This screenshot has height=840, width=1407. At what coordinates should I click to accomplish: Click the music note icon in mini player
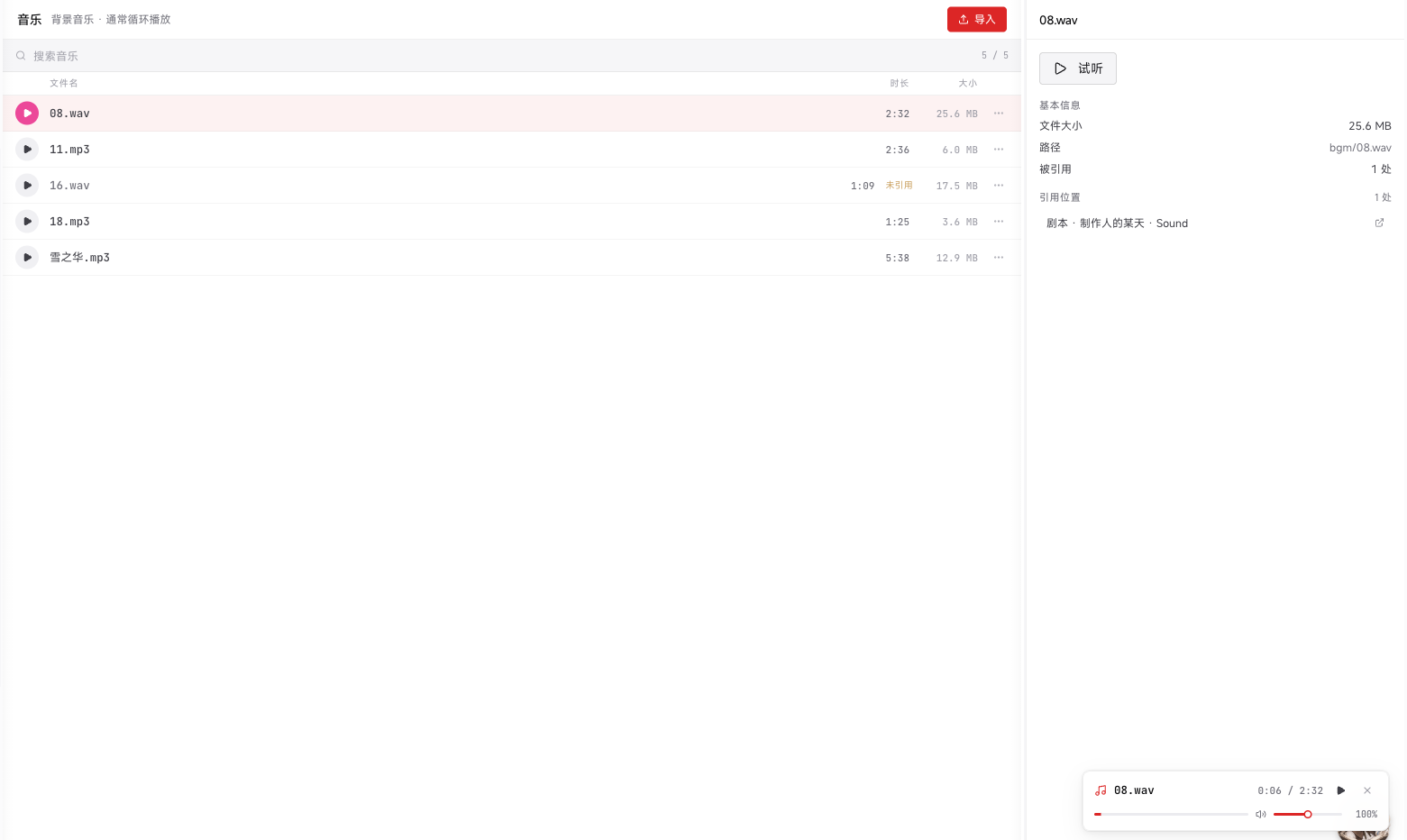[x=1101, y=790]
